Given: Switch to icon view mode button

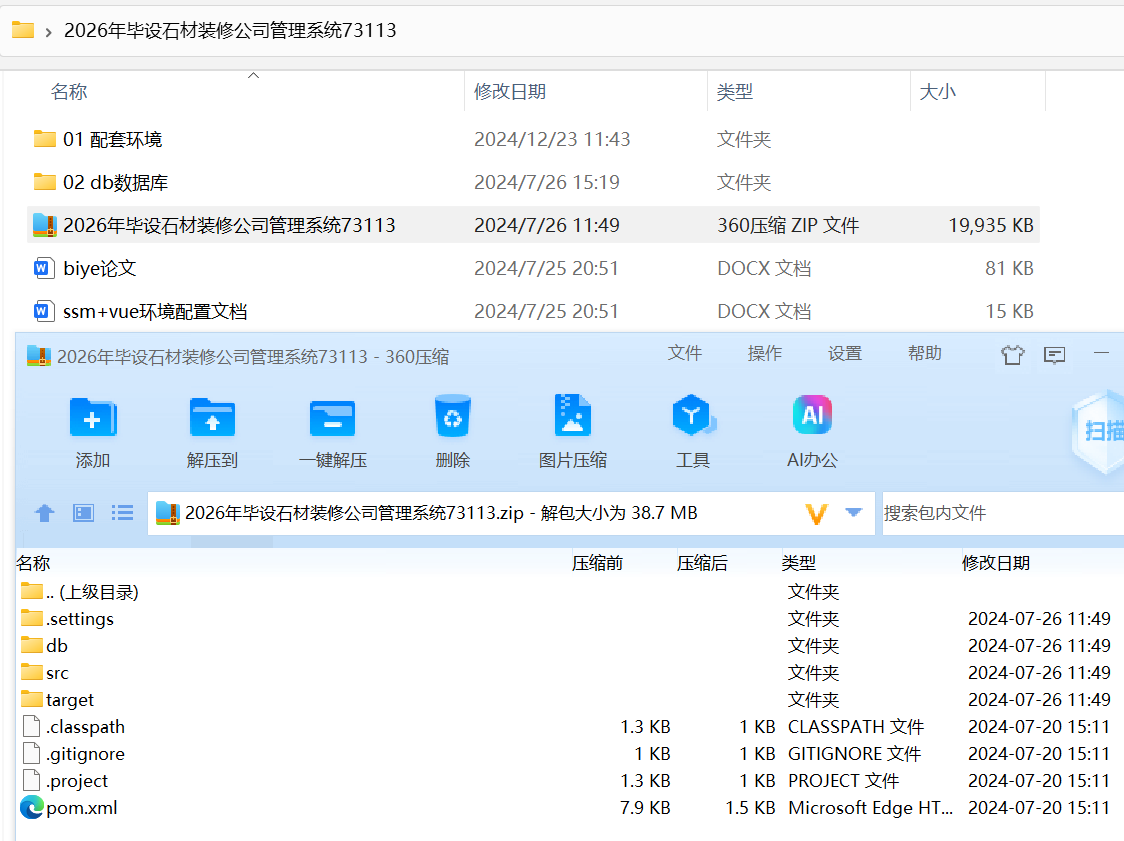Looking at the screenshot, I should click(83, 513).
